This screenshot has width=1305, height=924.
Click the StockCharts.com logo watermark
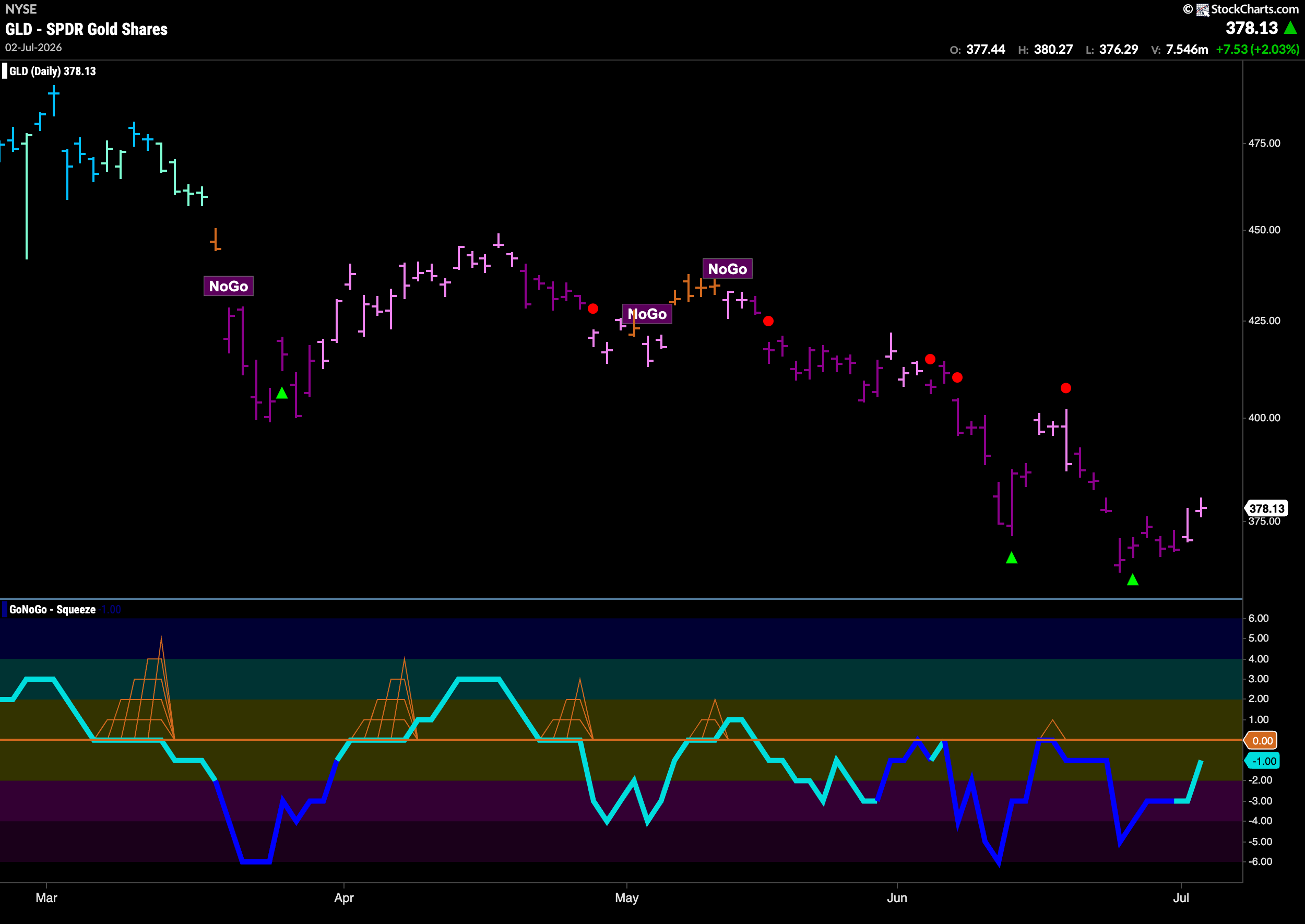[x=1241, y=9]
